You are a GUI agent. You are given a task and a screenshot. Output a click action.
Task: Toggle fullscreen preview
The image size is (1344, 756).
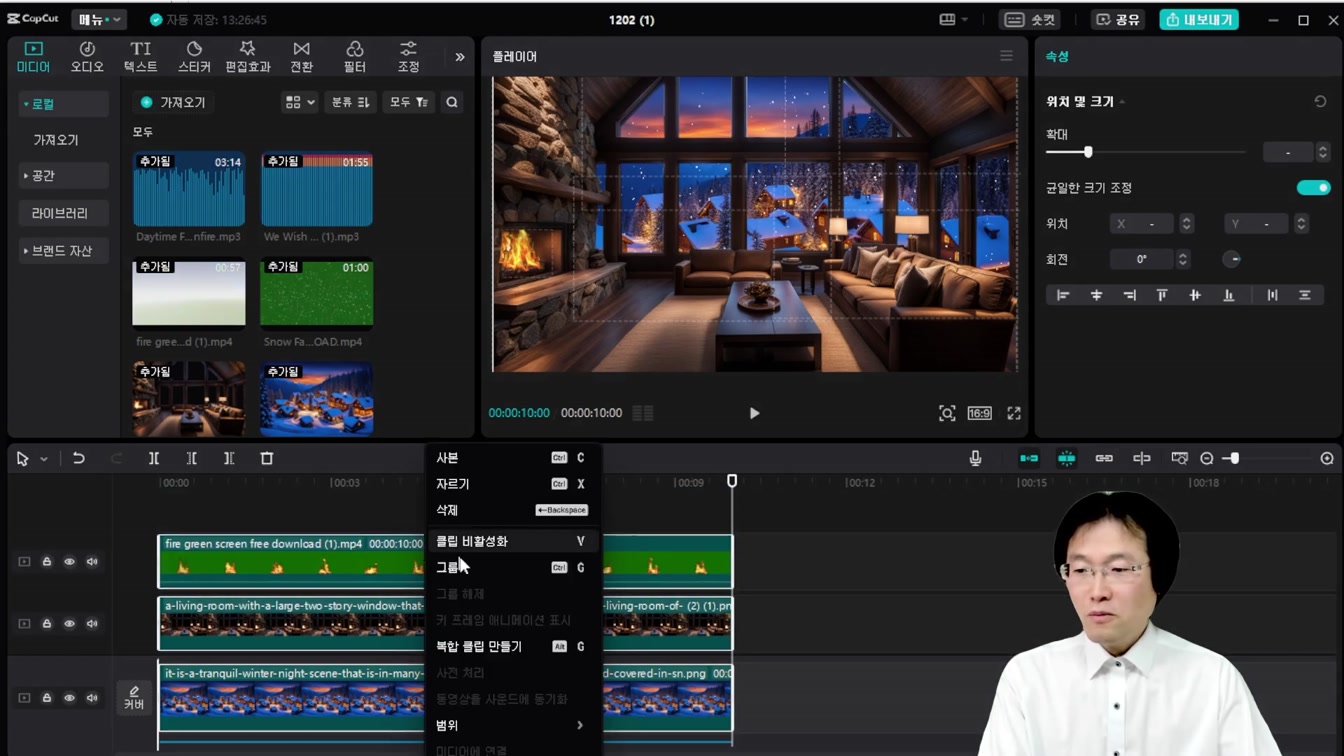coord(1014,413)
